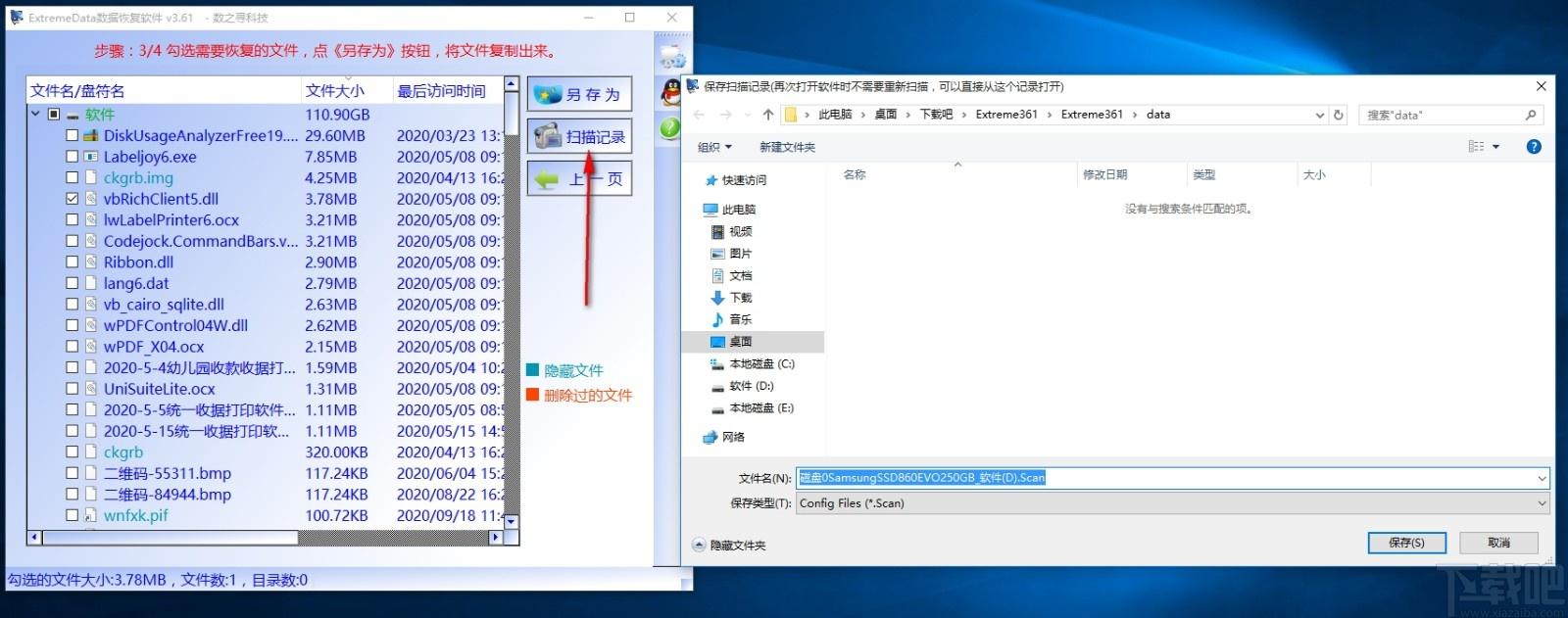The height and width of the screenshot is (618, 1568).
Task: Sort by 最后访问时间 column header
Action: click(x=448, y=91)
